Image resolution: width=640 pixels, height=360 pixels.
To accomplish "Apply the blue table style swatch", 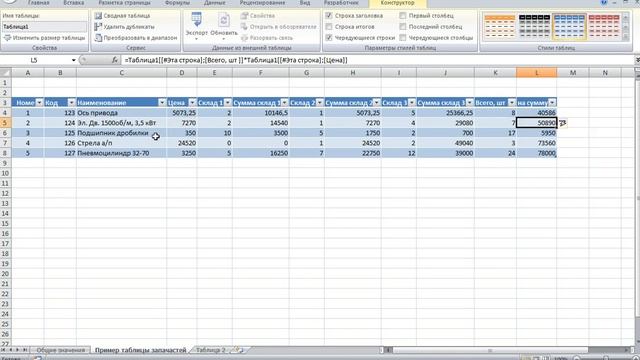I will point(569,27).
